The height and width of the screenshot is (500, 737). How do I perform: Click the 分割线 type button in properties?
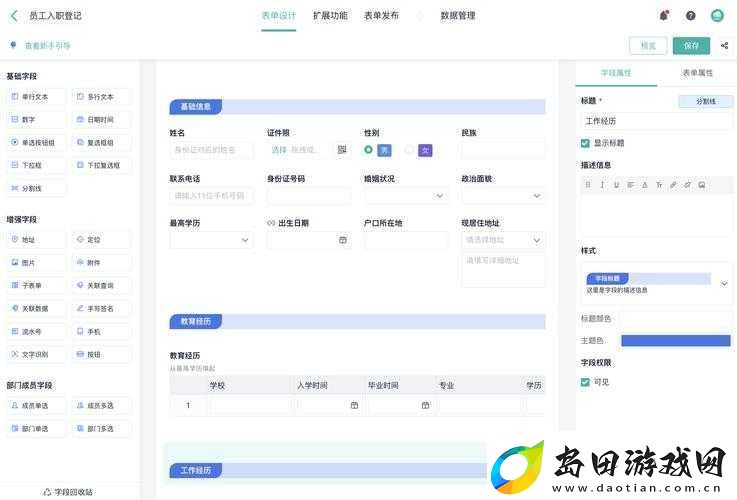(x=706, y=101)
